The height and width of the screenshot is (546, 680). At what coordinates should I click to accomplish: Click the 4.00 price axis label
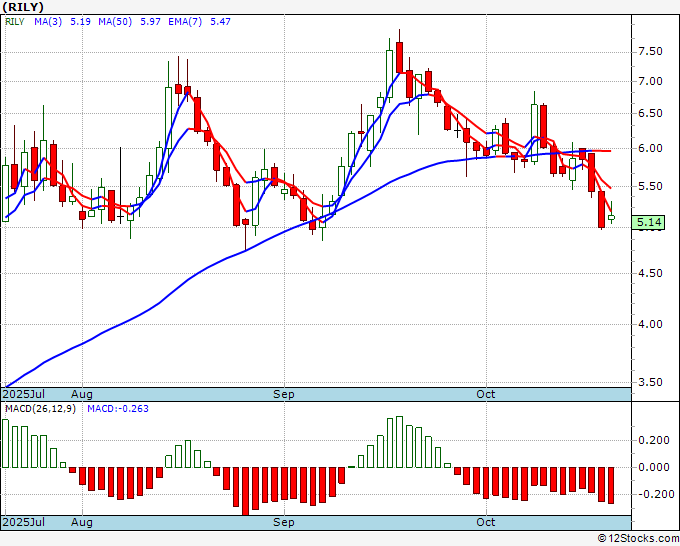click(x=650, y=324)
